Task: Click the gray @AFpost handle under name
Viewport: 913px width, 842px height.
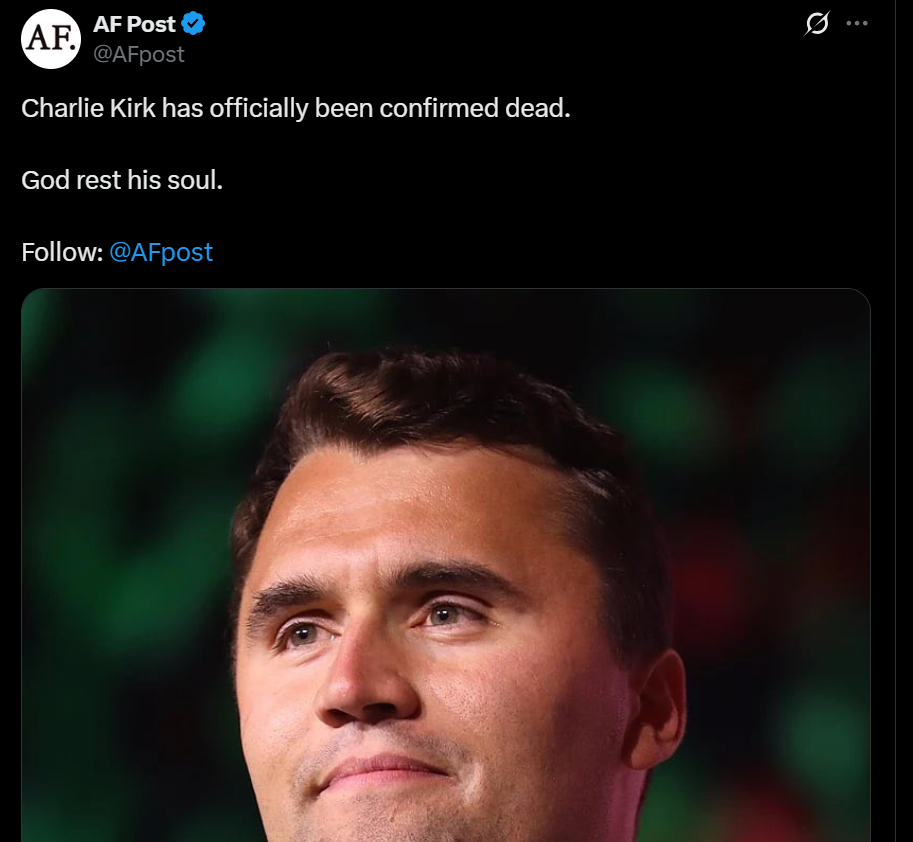Action: click(139, 55)
